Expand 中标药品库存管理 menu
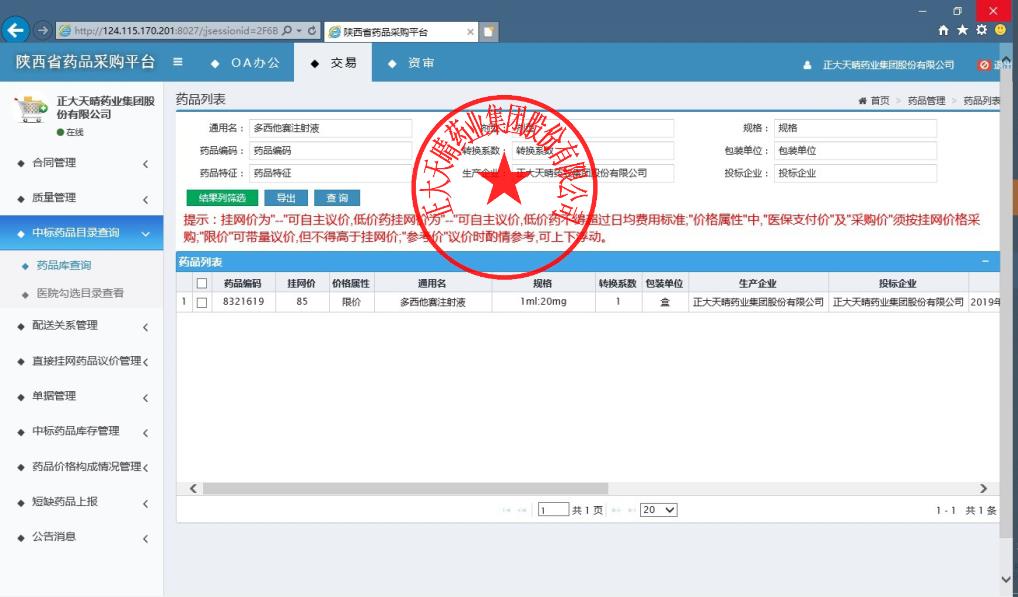 [82, 431]
